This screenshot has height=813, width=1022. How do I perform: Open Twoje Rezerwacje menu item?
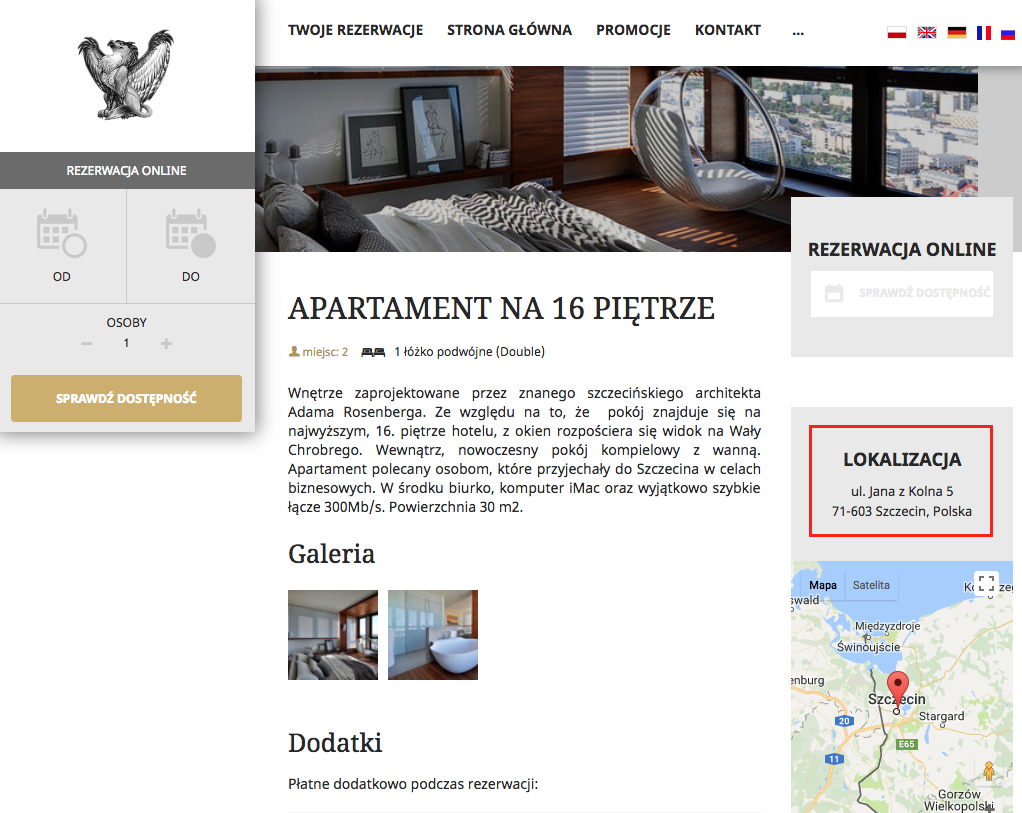355,30
